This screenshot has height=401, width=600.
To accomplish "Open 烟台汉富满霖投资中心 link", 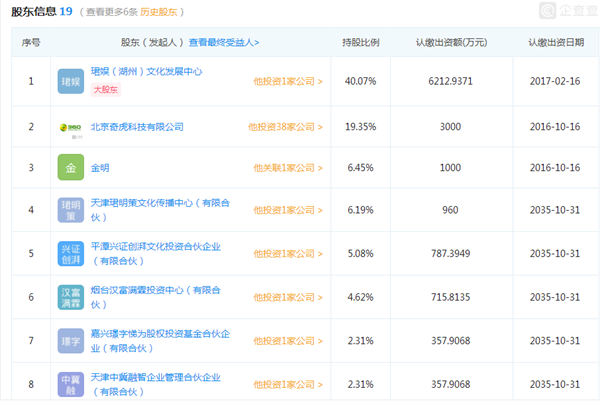I will tap(155, 297).
